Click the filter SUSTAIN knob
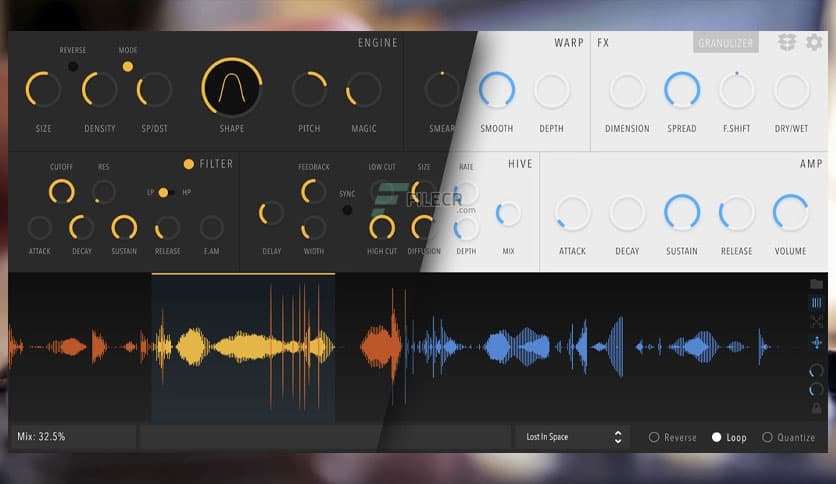 tap(124, 228)
